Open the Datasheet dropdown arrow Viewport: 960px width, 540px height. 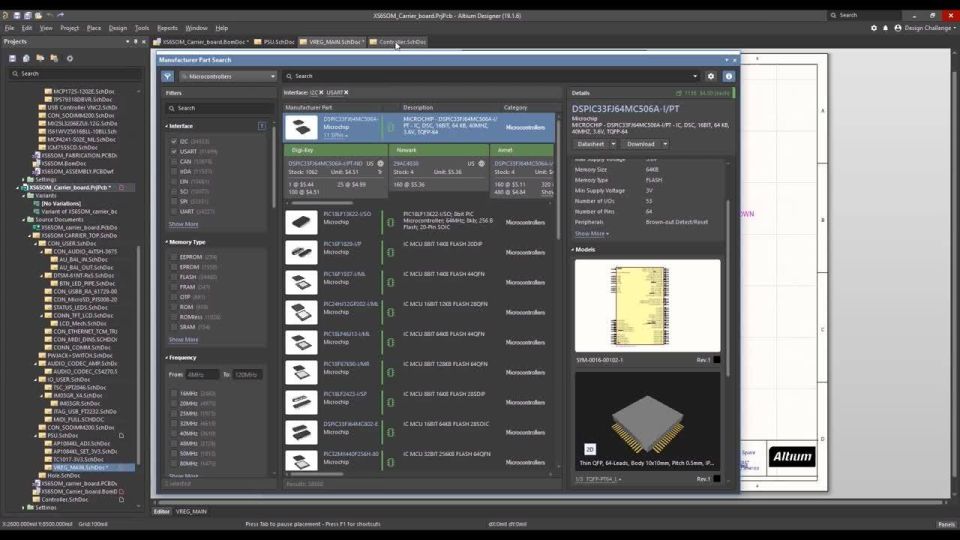pos(613,144)
